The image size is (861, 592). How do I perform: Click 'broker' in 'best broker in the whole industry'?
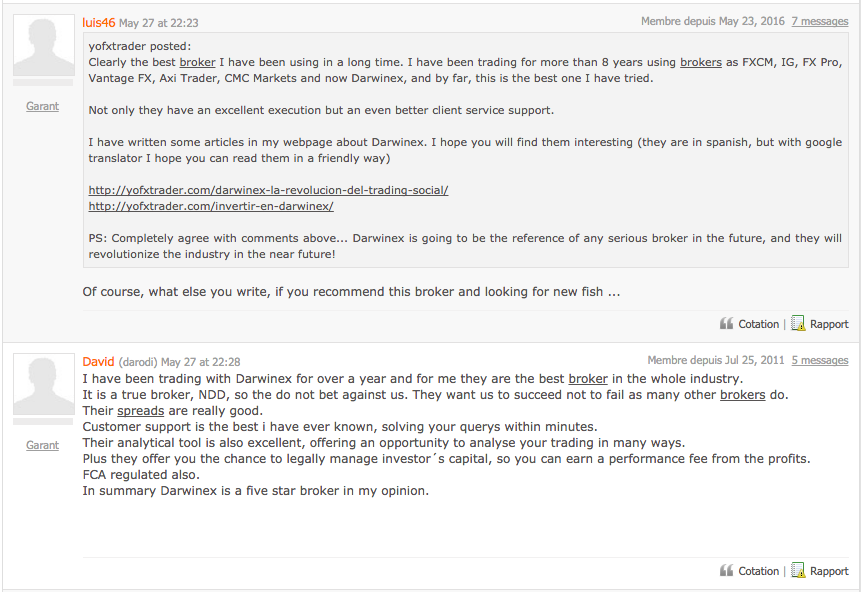coord(588,379)
